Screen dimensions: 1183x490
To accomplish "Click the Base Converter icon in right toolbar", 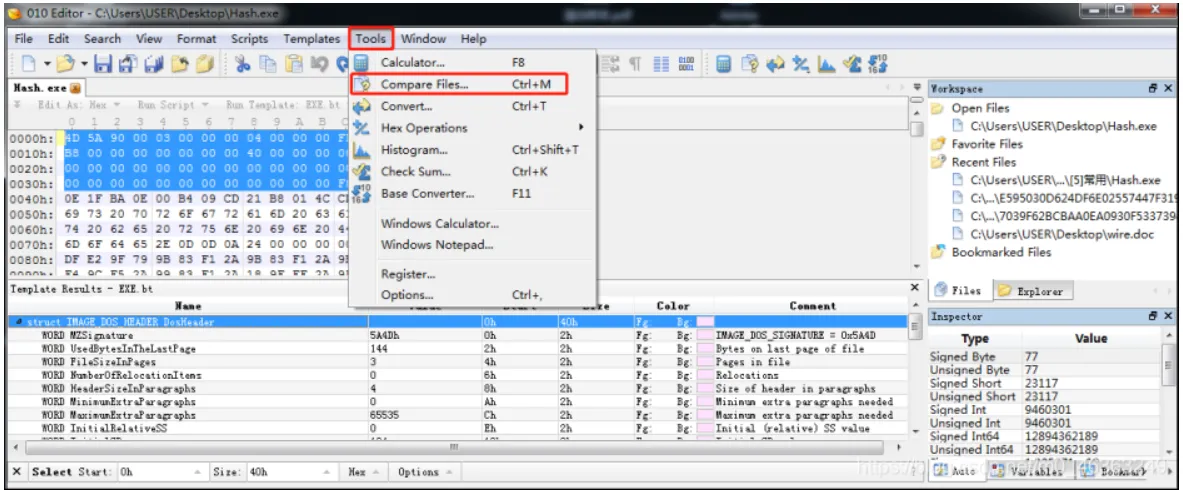I will 877,64.
